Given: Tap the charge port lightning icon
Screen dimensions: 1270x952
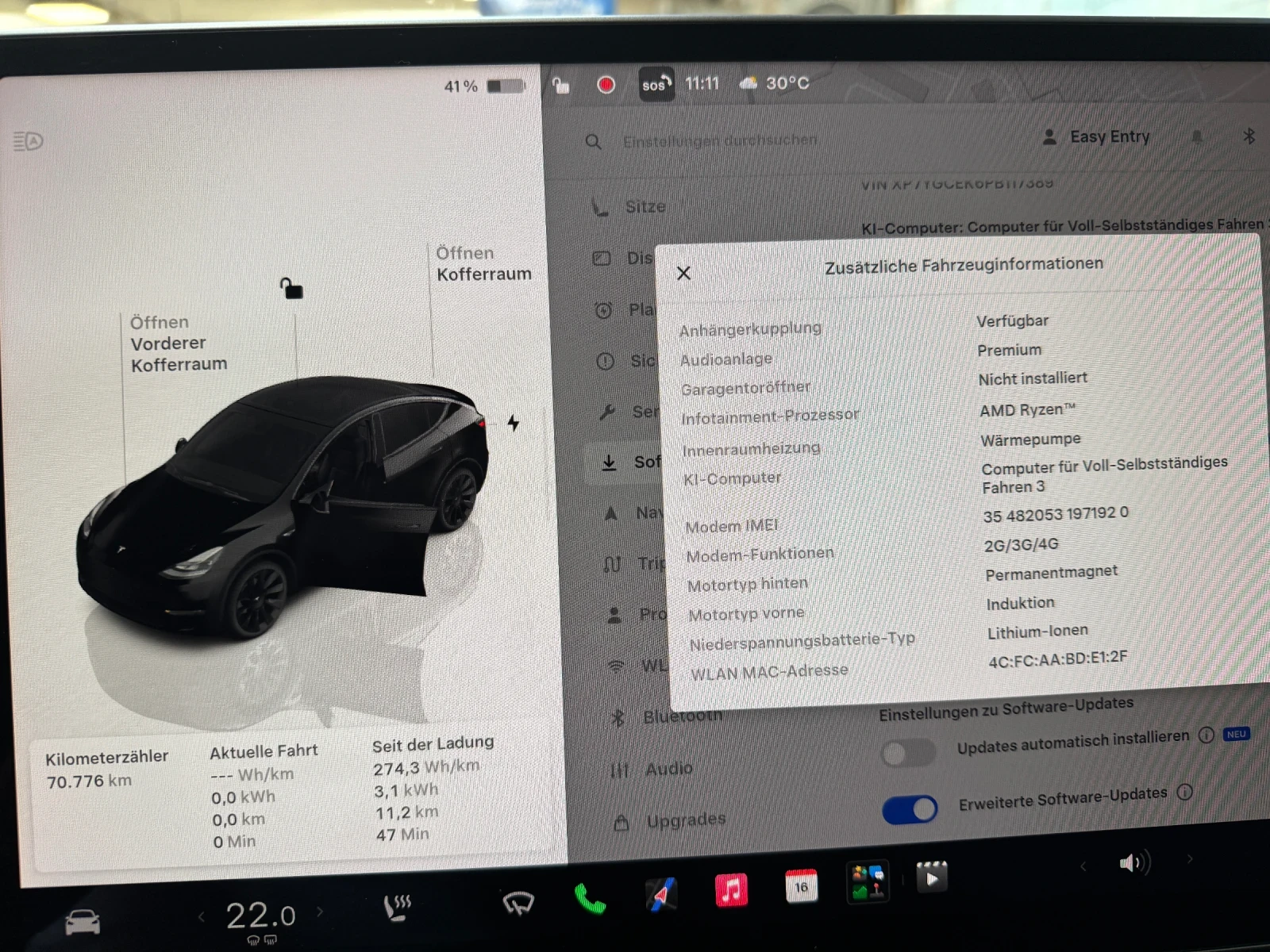Looking at the screenshot, I should [x=514, y=423].
